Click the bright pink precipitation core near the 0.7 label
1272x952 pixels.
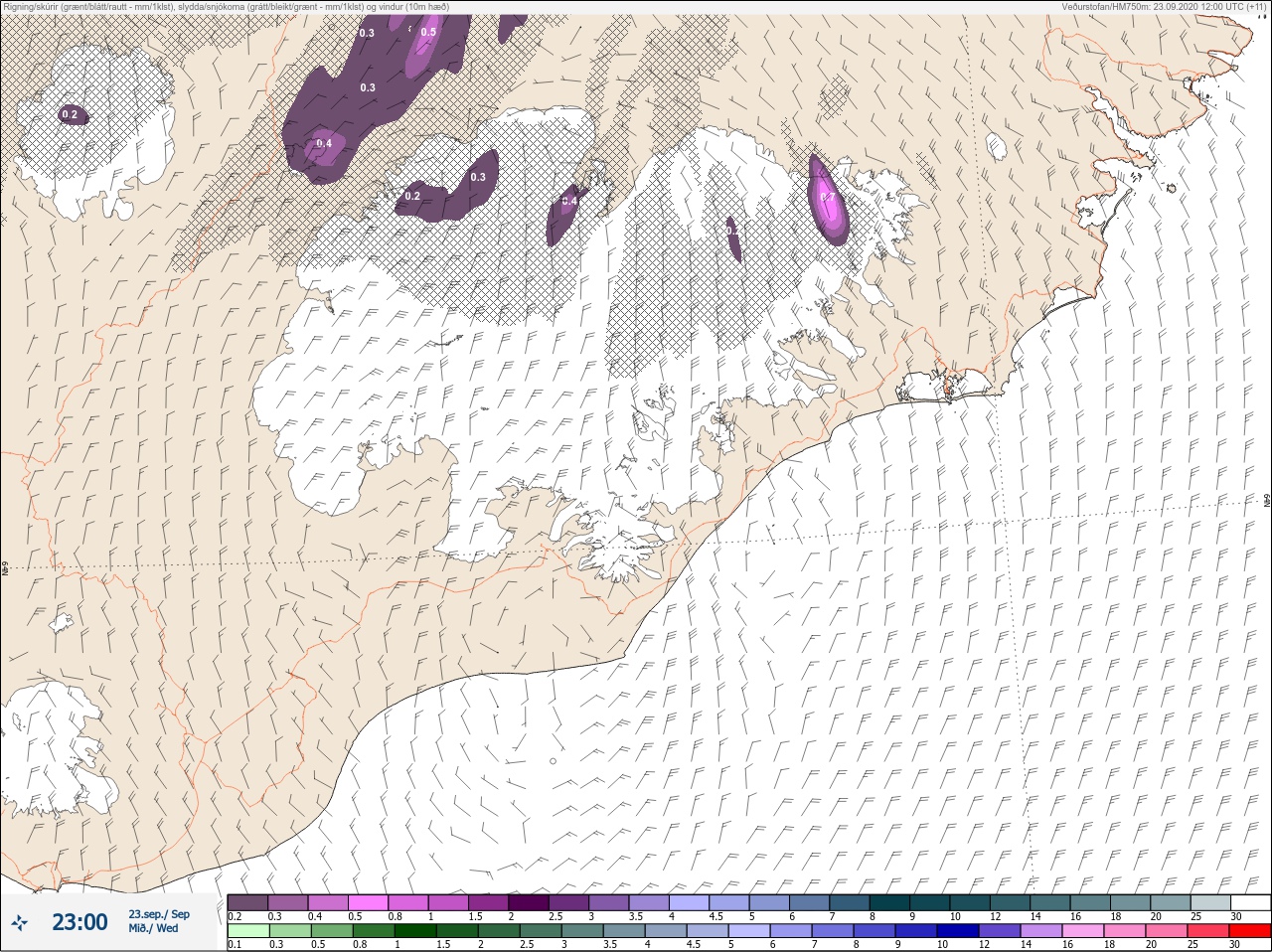(827, 202)
